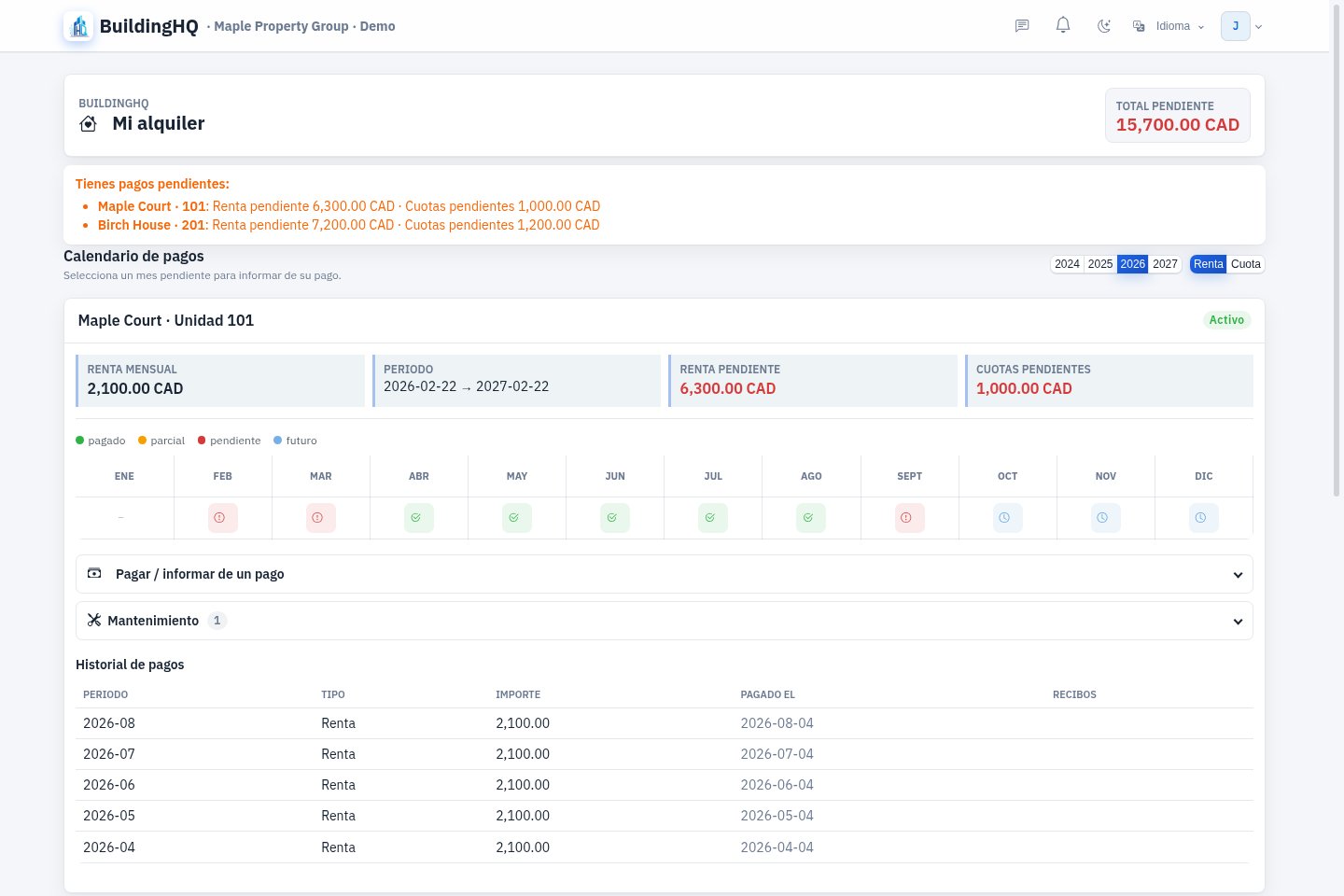The width and height of the screenshot is (1344, 896).
Task: Select the pending February rent icon
Action: (x=223, y=518)
